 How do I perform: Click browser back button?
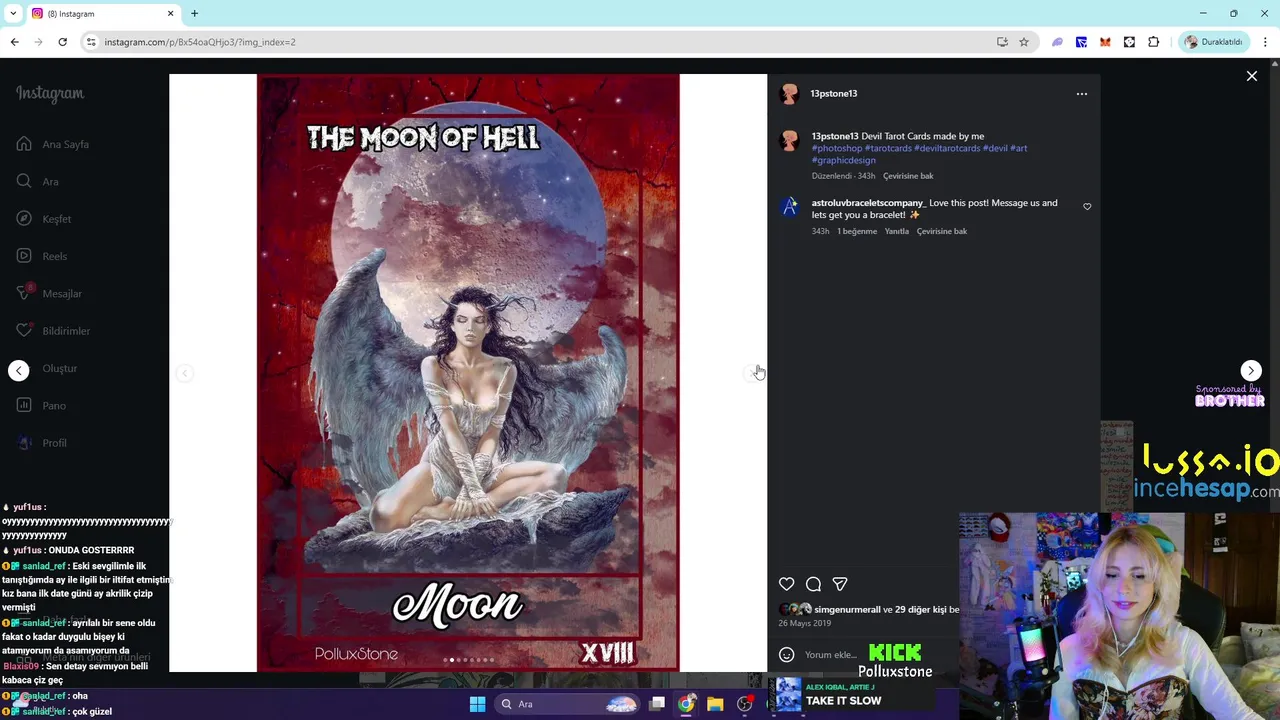coord(14,42)
